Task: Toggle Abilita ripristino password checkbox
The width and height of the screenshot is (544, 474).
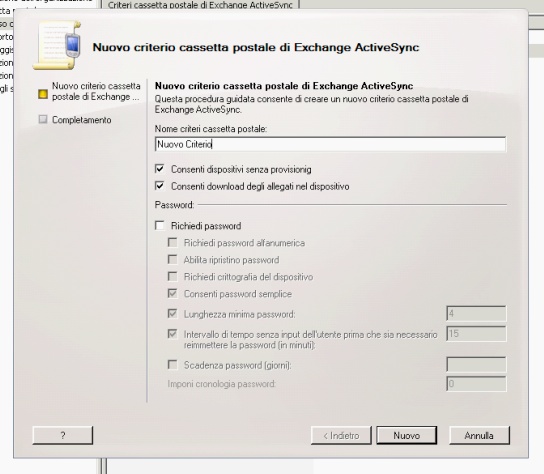Action: click(x=172, y=259)
